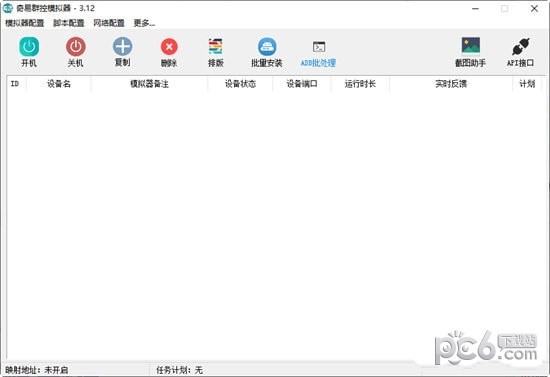The image size is (550, 377).
Task: Open the 网络配置 menu
Action: coord(109,23)
